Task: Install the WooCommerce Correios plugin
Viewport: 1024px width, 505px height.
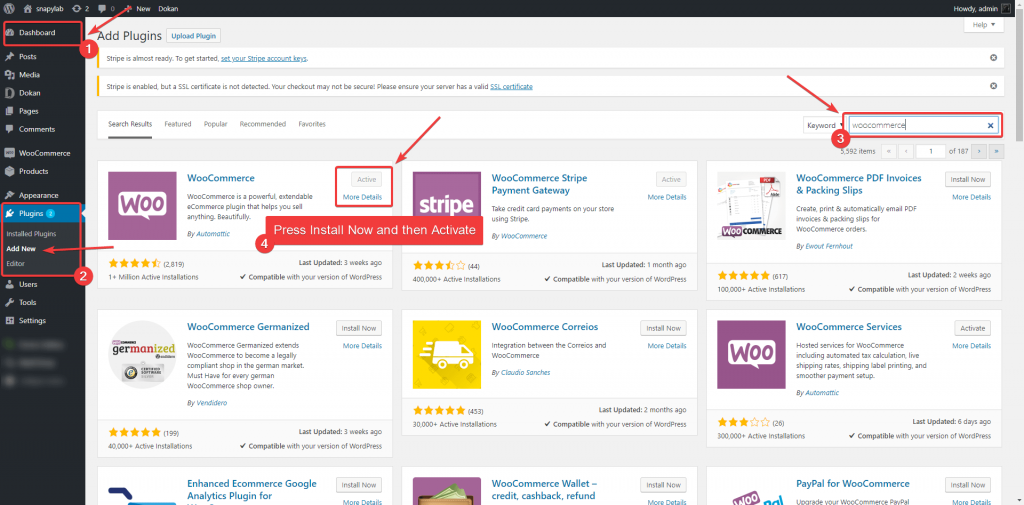Action: [x=663, y=328]
